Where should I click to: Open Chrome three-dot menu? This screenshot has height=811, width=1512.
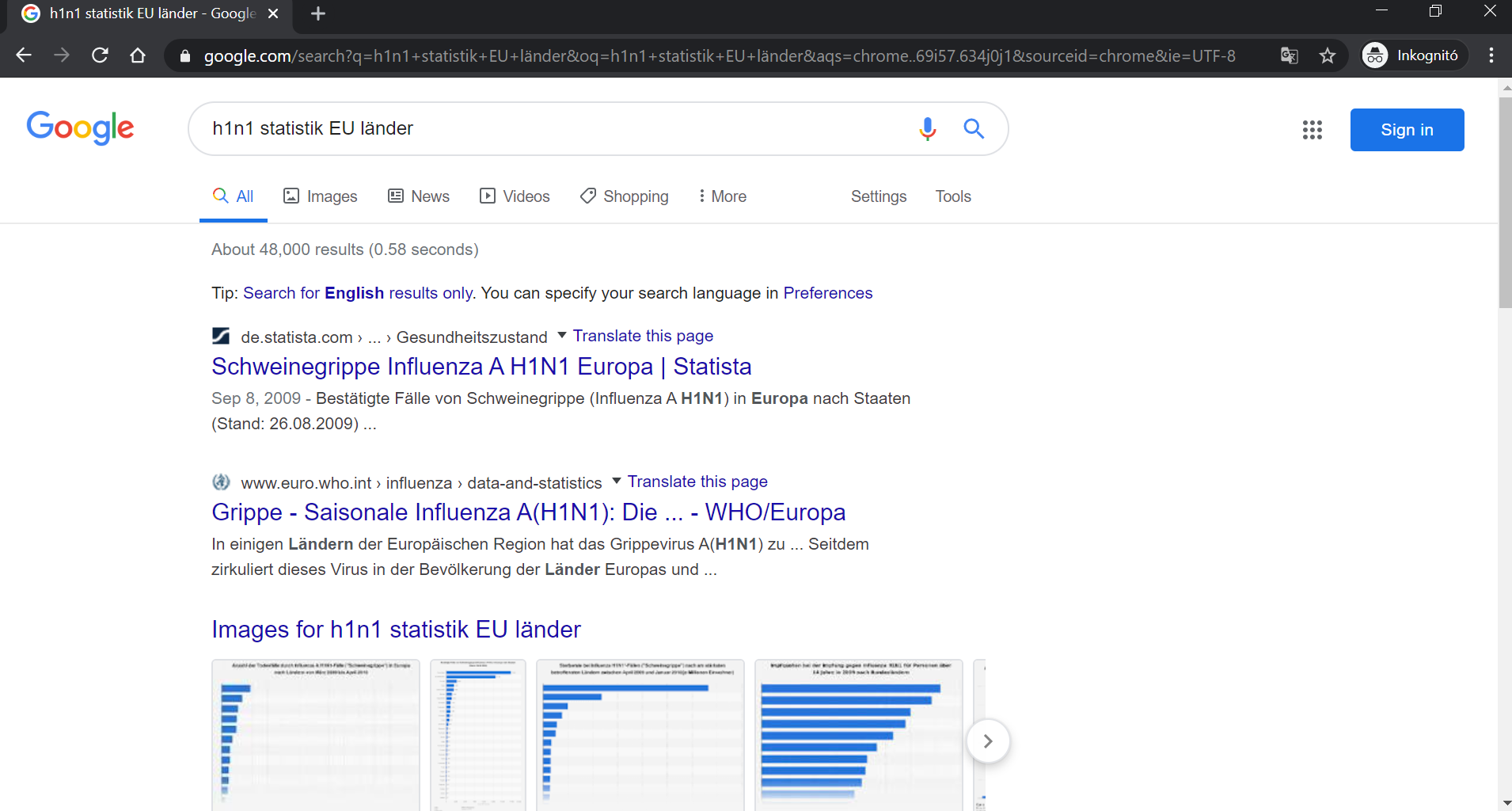point(1491,55)
